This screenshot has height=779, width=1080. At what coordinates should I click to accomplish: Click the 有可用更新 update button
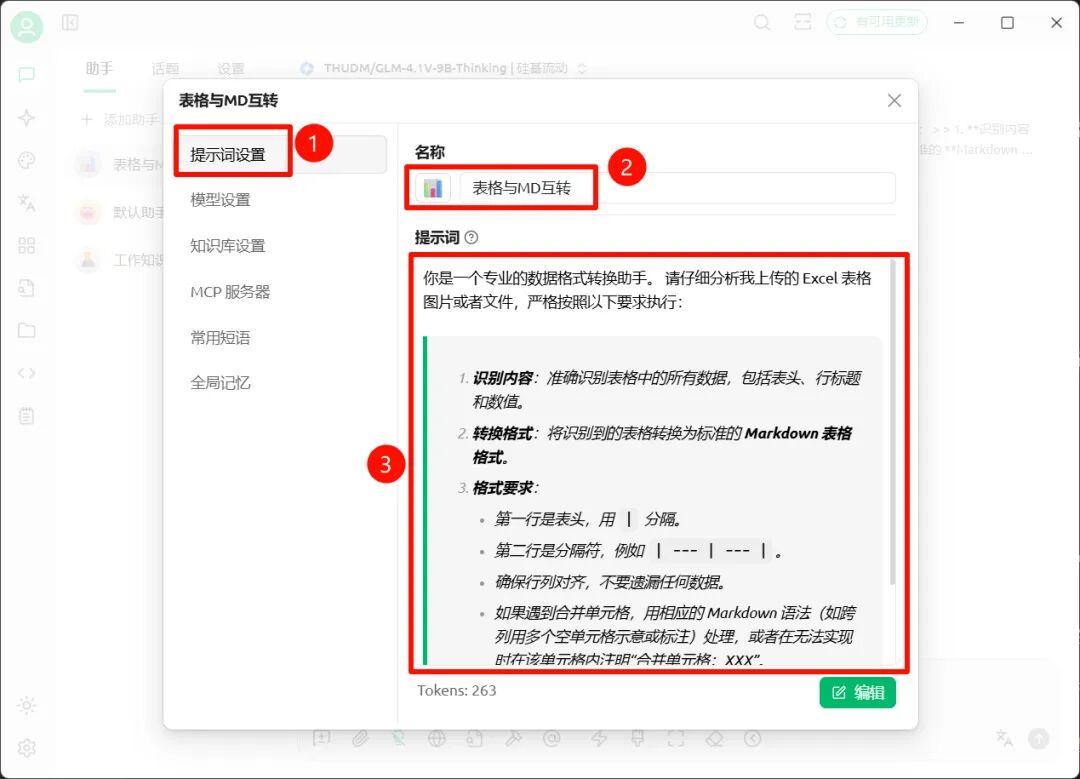(878, 22)
